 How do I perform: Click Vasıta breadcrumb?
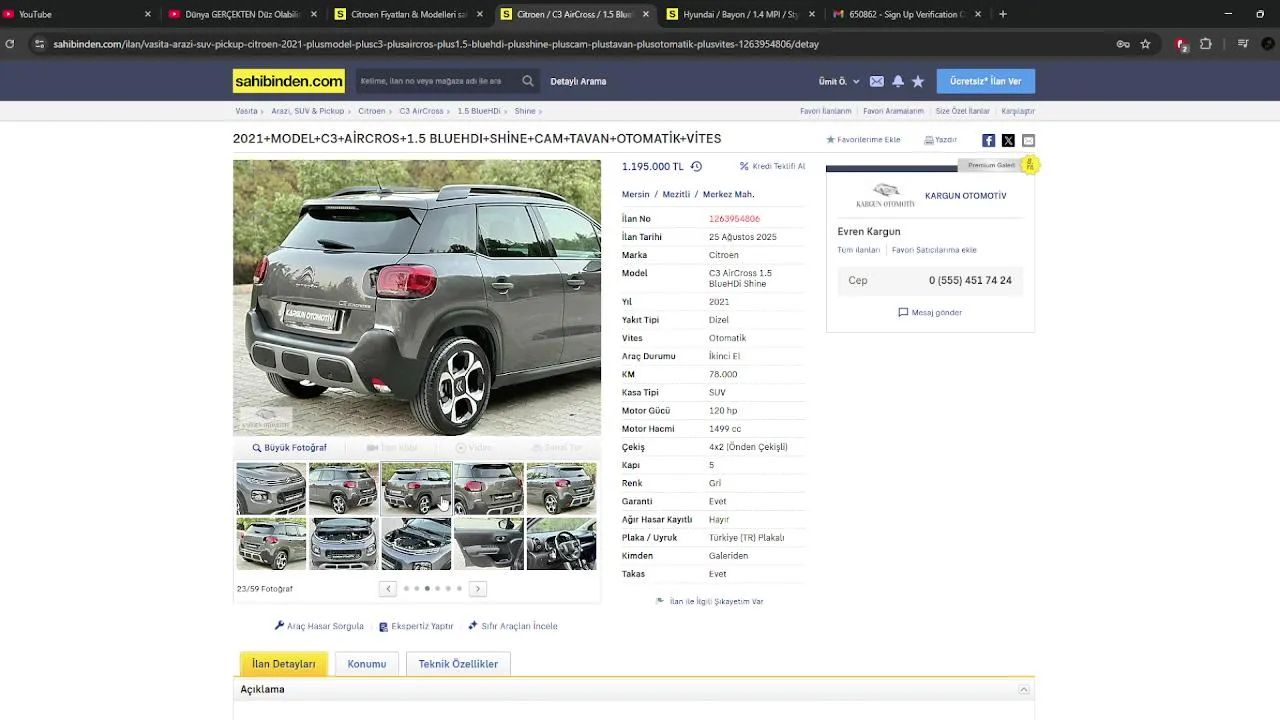[x=246, y=111]
